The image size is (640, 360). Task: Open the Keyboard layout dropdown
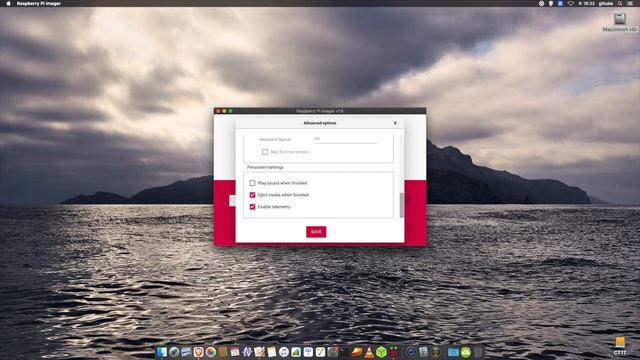pyautogui.click(x=345, y=139)
